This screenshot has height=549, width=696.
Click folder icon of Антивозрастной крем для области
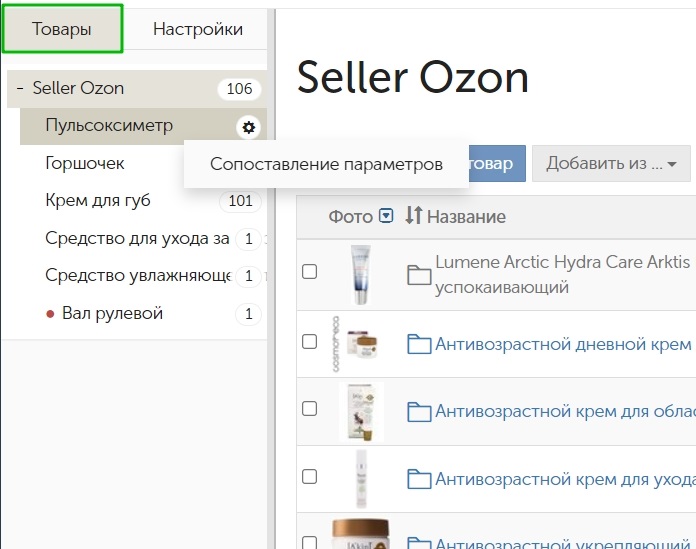(419, 411)
